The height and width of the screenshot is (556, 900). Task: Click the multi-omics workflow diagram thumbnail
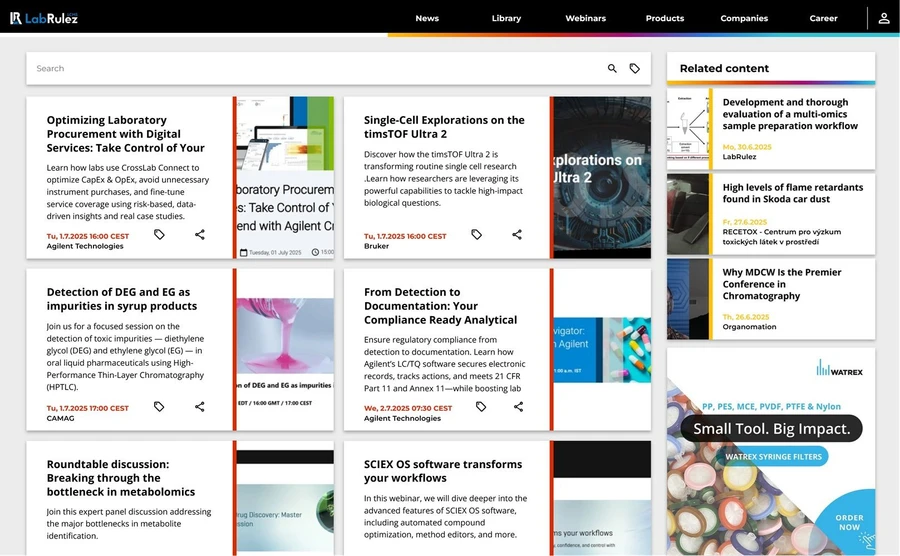[x=688, y=129]
